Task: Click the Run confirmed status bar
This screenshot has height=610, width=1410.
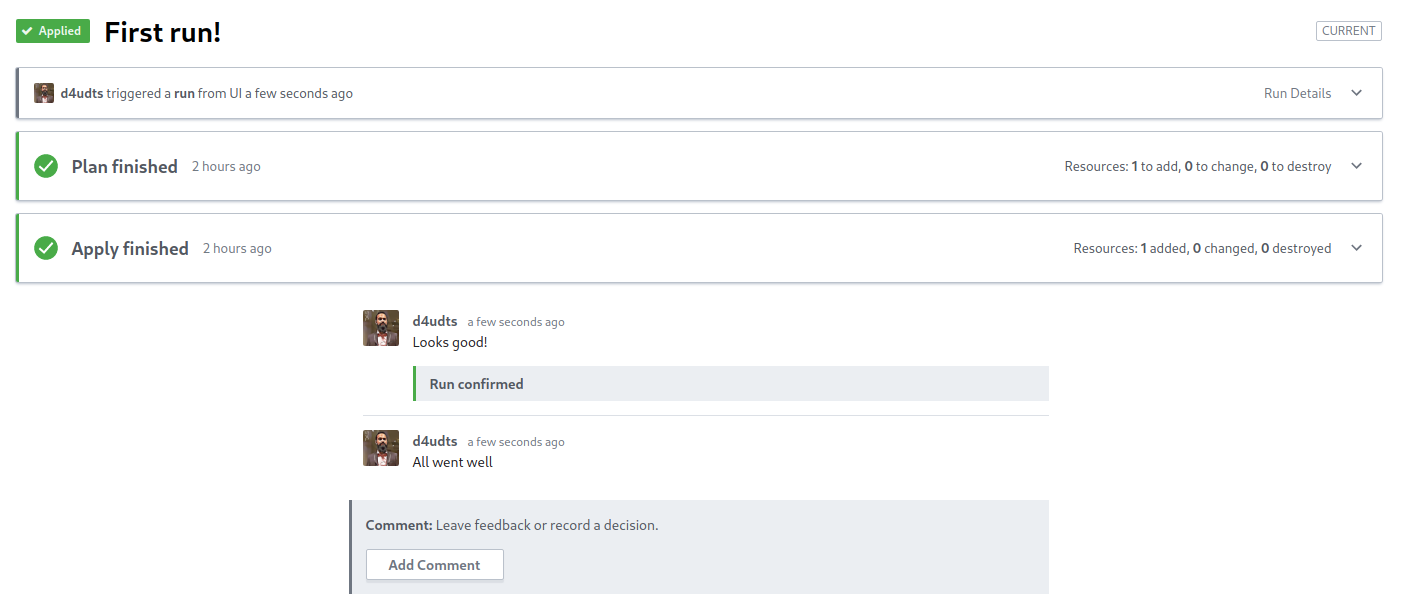Action: 731,384
